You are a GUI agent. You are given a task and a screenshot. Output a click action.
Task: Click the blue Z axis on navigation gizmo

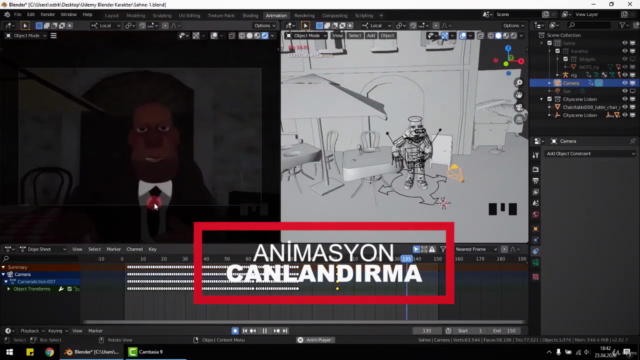pyautogui.click(x=508, y=49)
